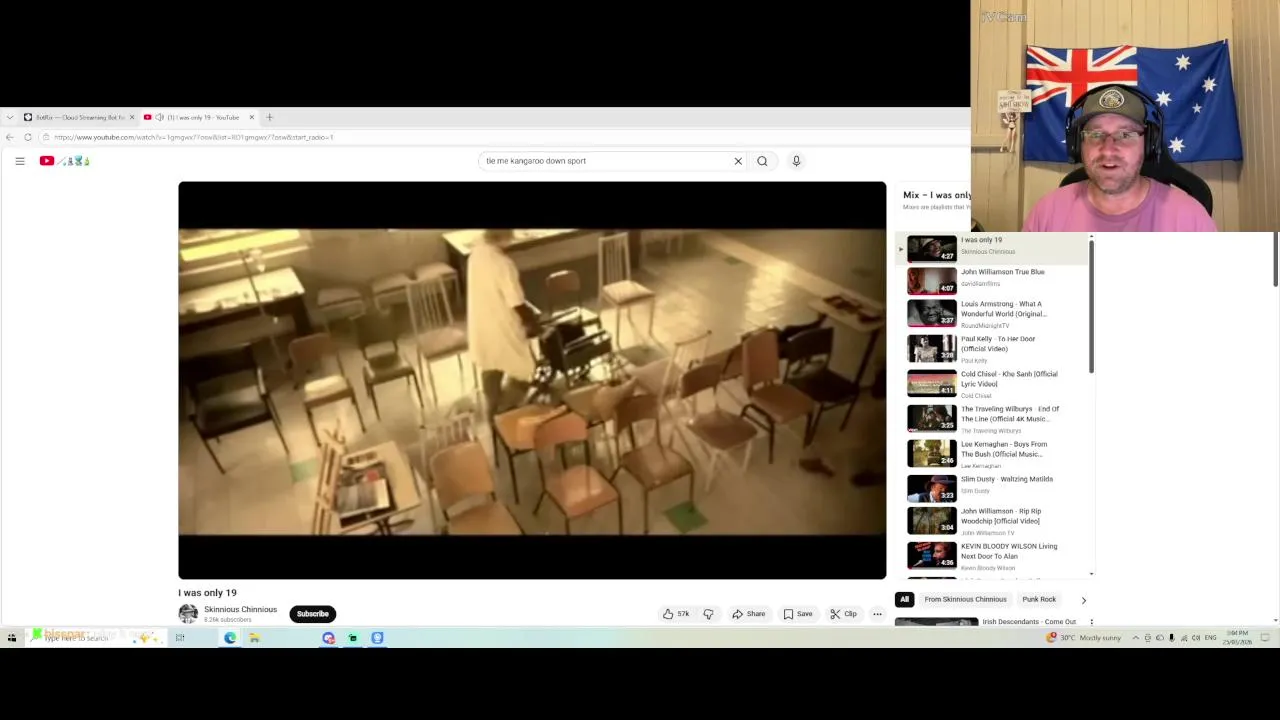Open Microsoft Edge from the taskbar
The image size is (1280, 720).
tap(230, 638)
